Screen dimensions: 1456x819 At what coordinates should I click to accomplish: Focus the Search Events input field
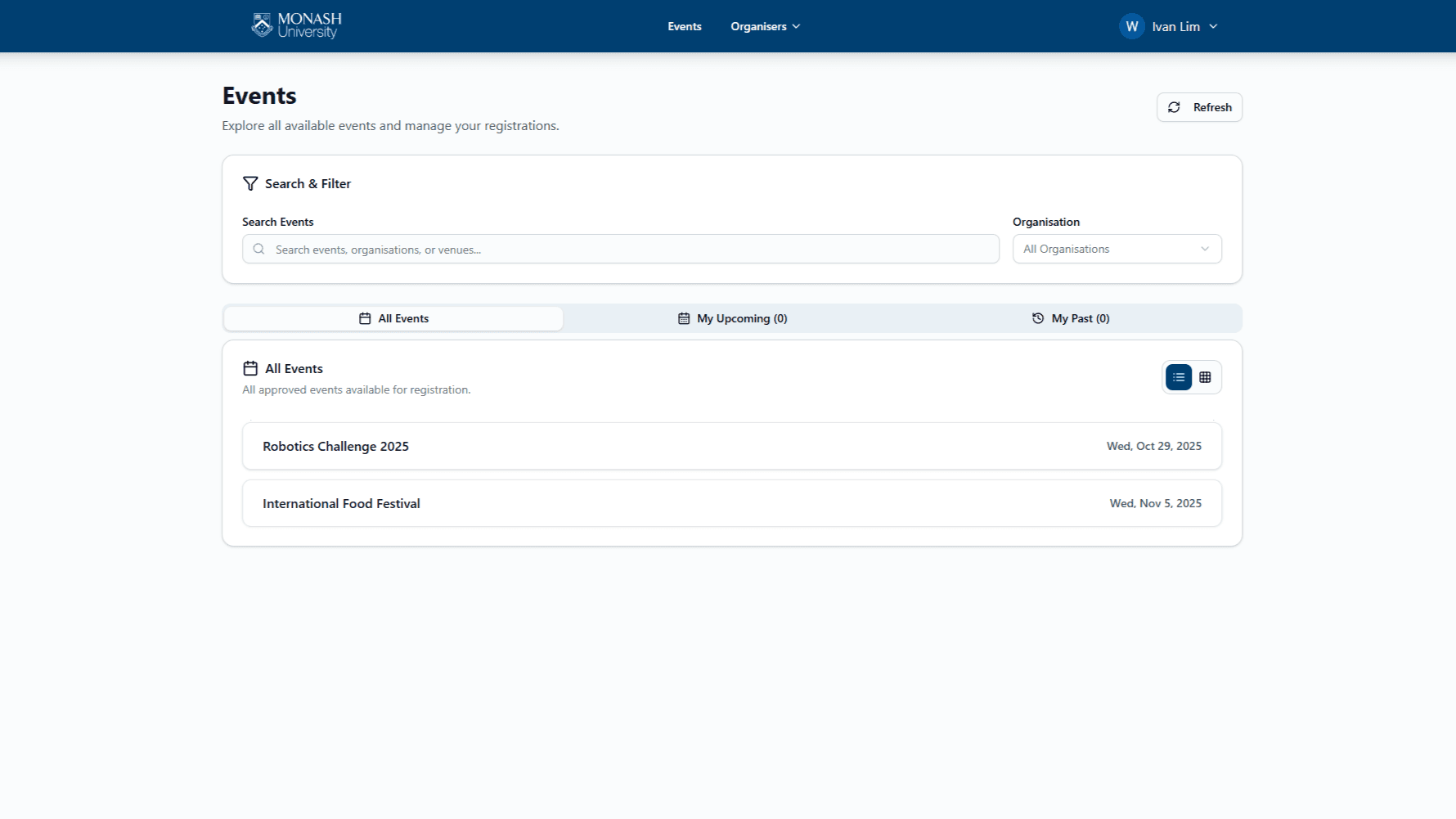[630, 250]
